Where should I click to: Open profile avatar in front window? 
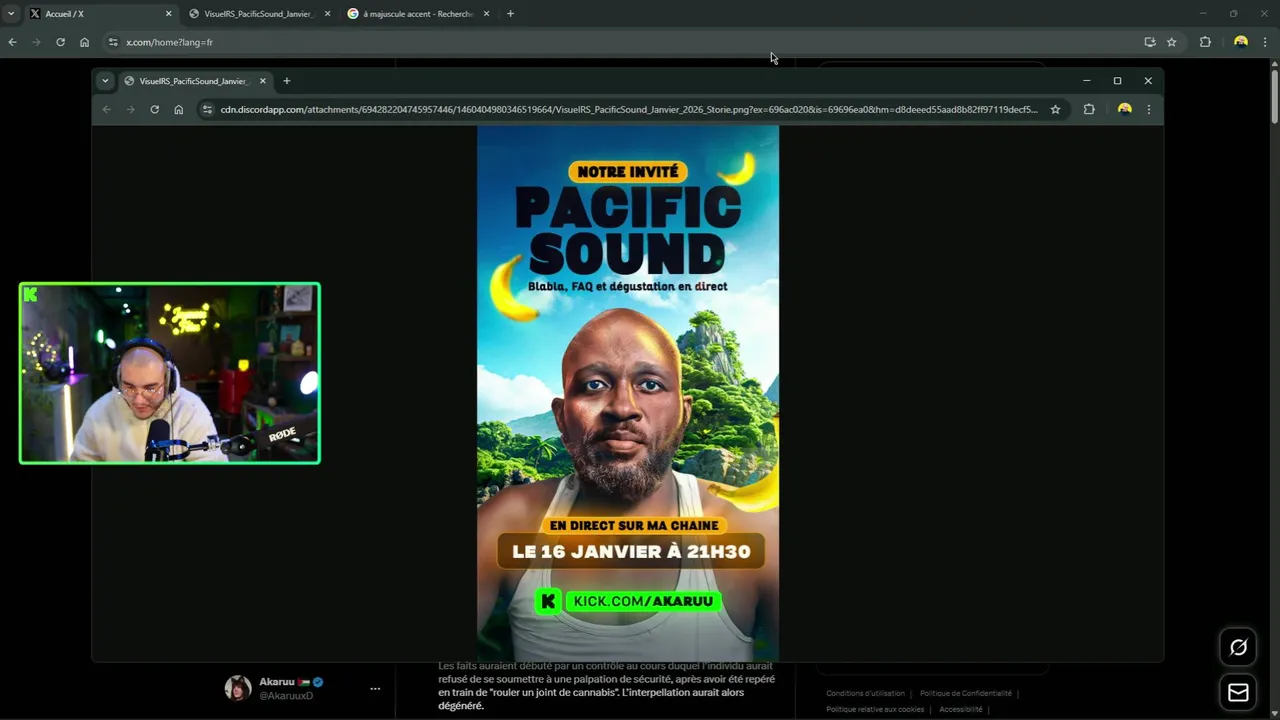coord(1124,109)
